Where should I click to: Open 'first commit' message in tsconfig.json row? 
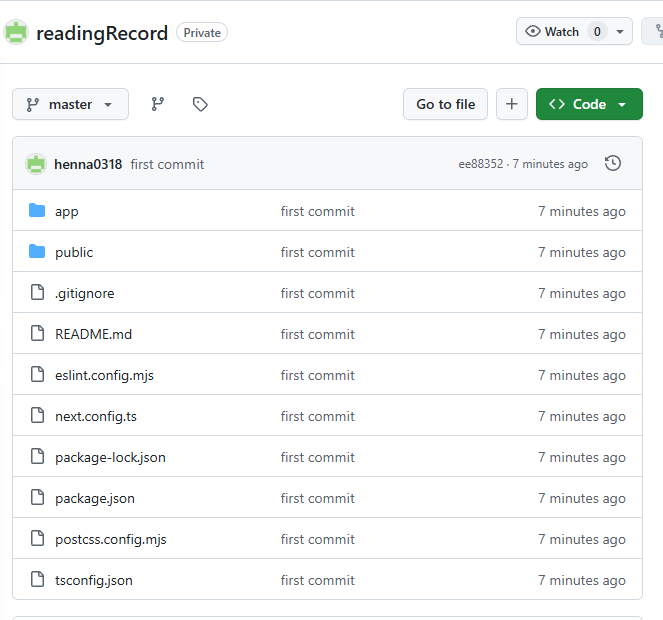tap(318, 581)
